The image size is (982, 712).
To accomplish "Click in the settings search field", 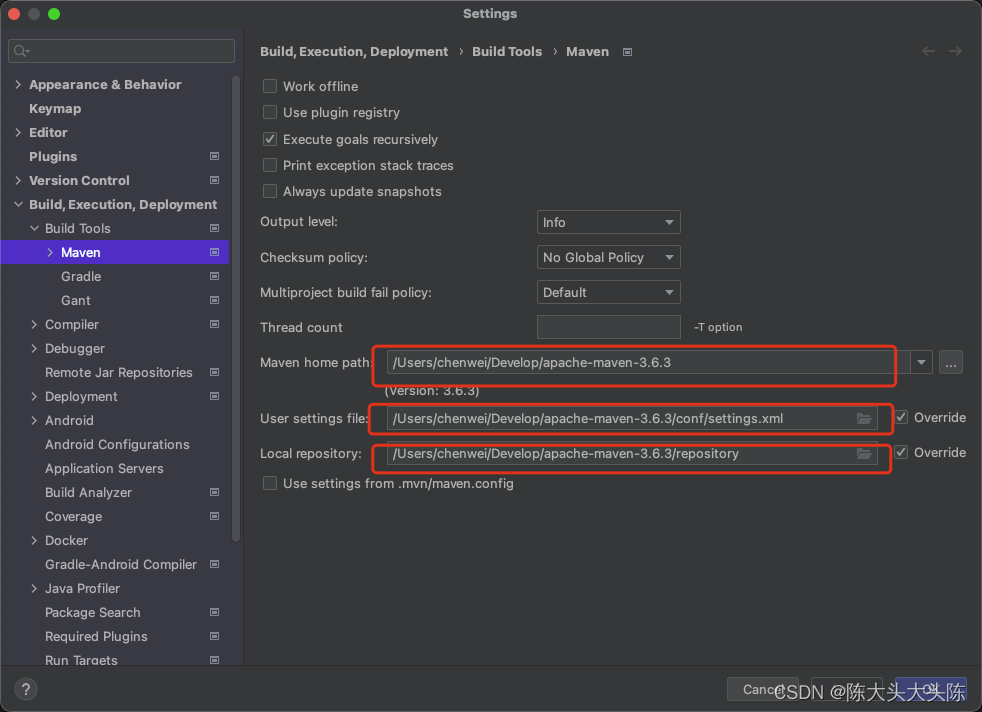I will point(121,51).
